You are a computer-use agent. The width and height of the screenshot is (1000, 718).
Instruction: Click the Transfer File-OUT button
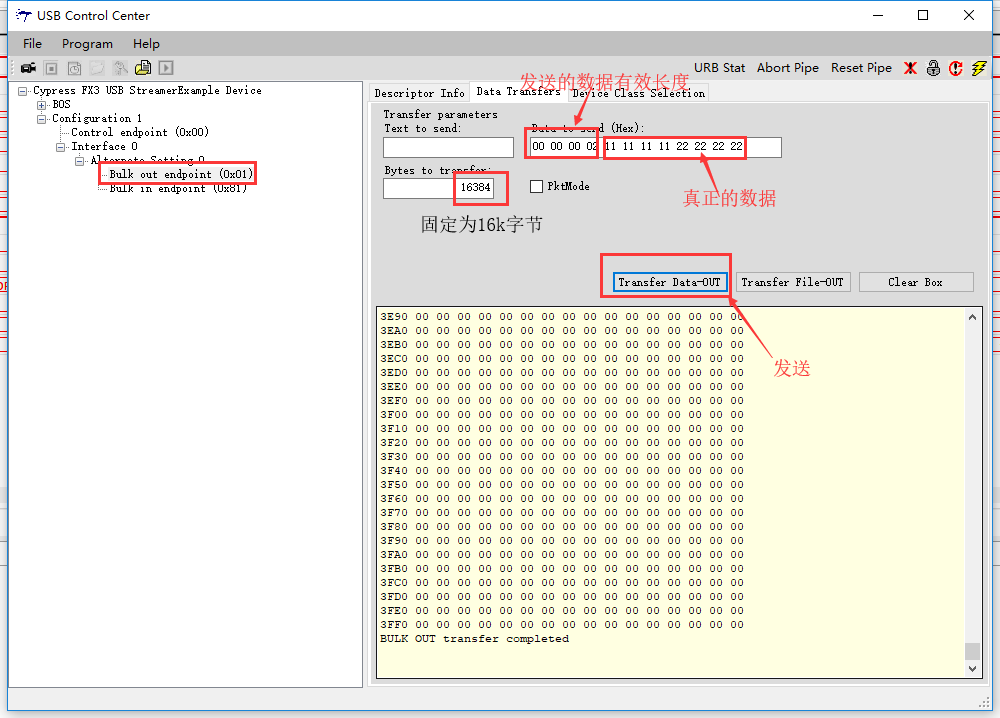pos(792,282)
